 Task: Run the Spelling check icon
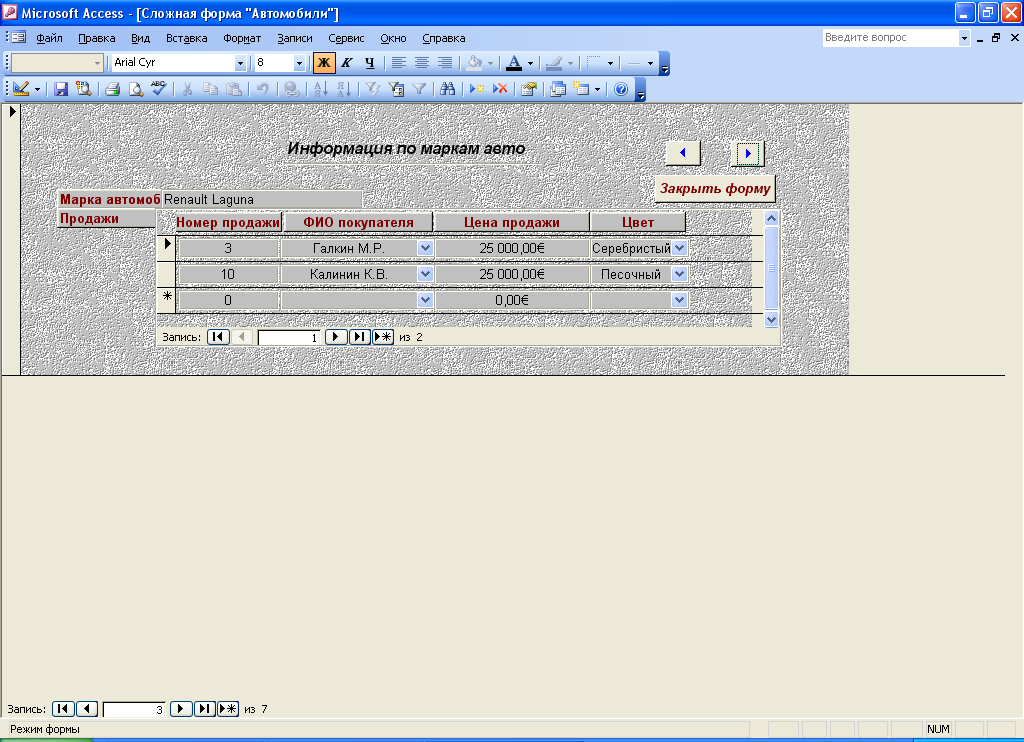coord(159,88)
